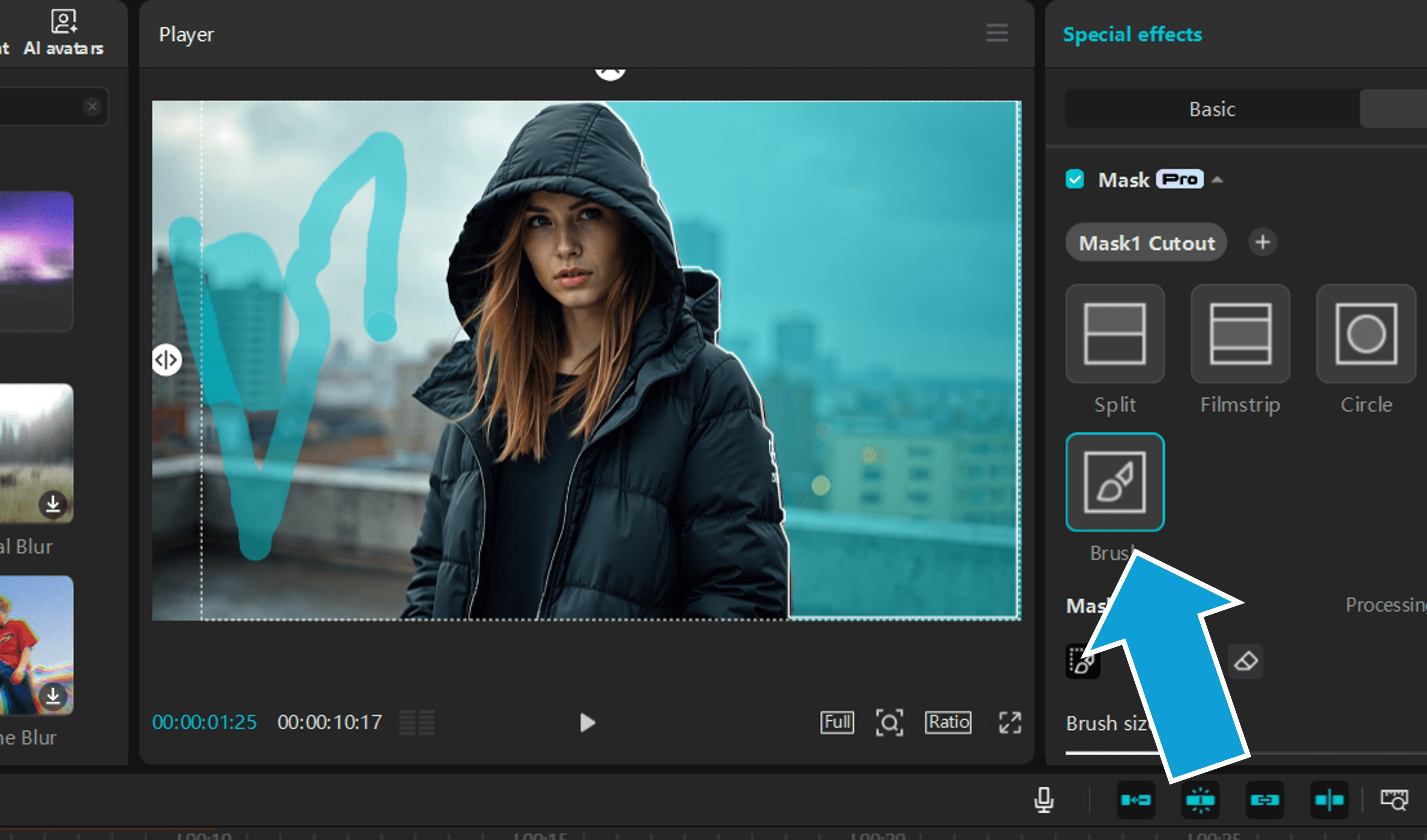Toggle Full preview mode in the player
Screen dimensions: 1427x840
tap(836, 722)
